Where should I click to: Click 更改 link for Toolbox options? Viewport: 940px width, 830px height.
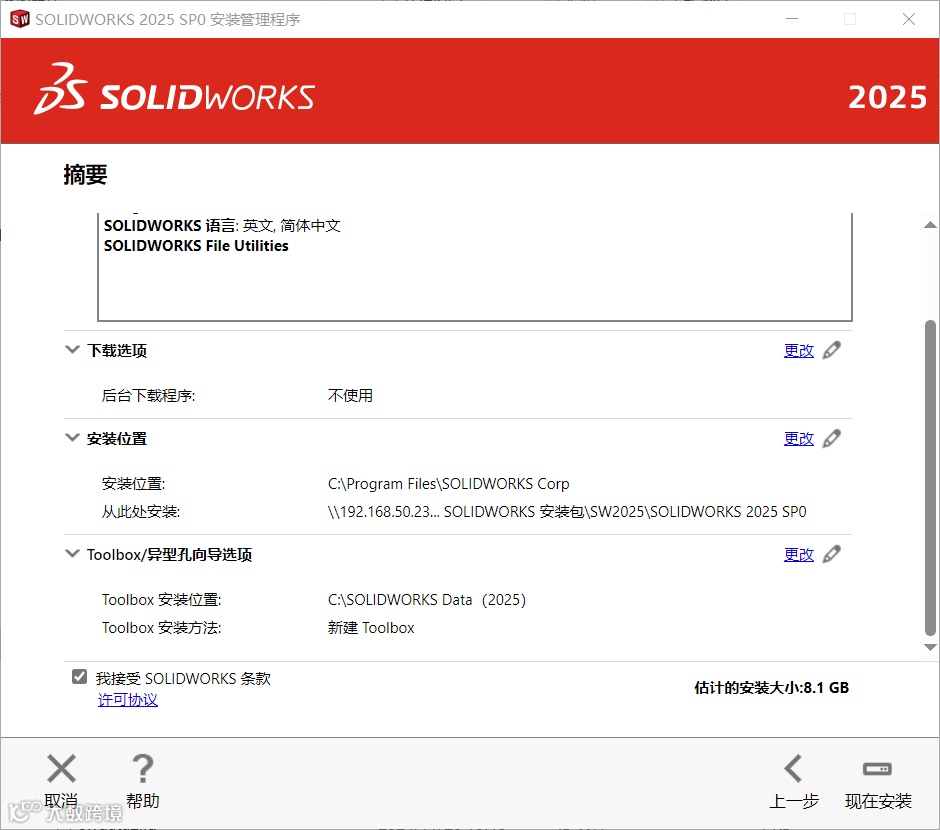pyautogui.click(x=799, y=554)
